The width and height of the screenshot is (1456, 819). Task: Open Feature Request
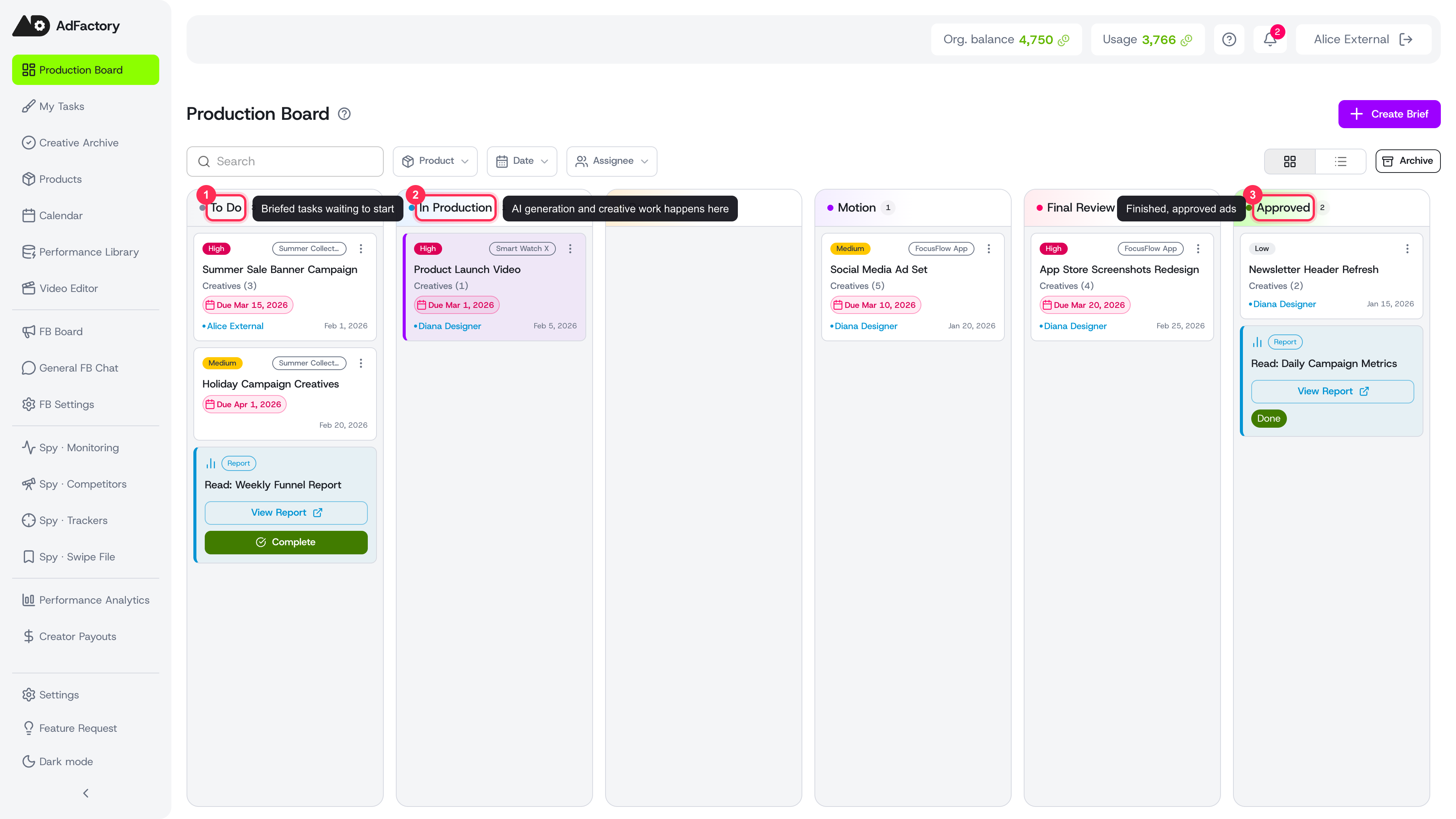[86, 728]
